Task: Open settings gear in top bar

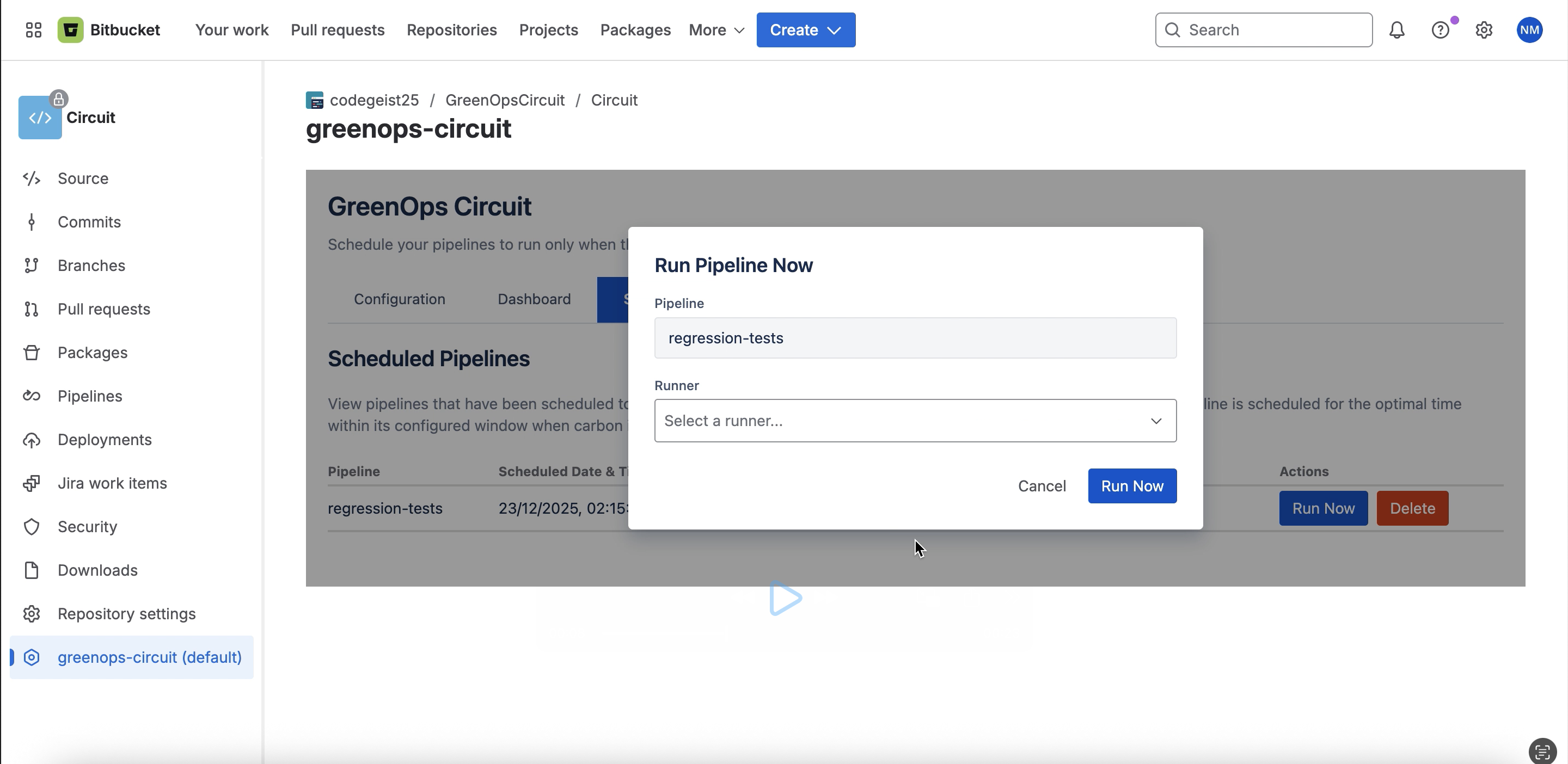Action: click(x=1484, y=30)
